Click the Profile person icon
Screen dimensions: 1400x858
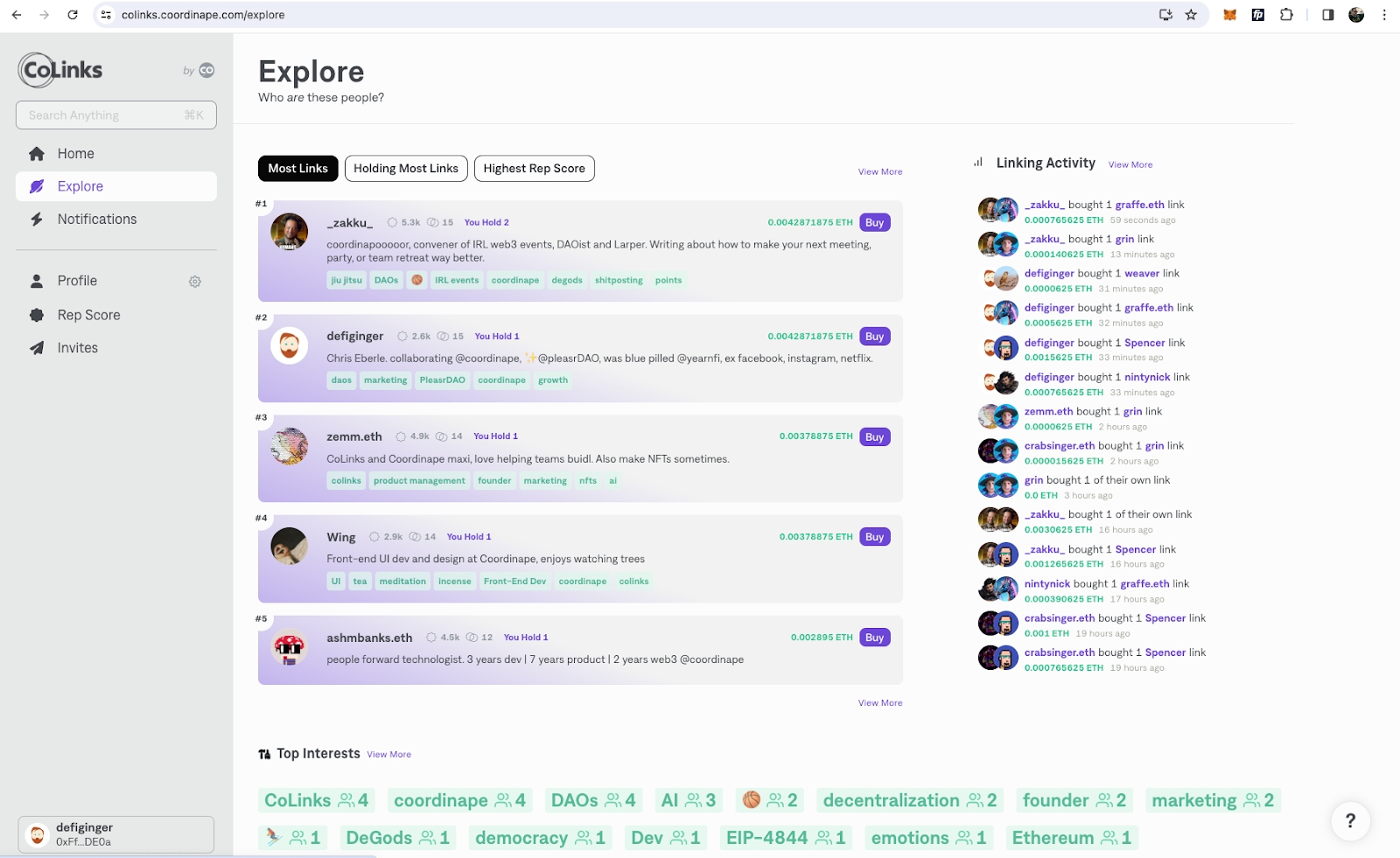point(37,281)
